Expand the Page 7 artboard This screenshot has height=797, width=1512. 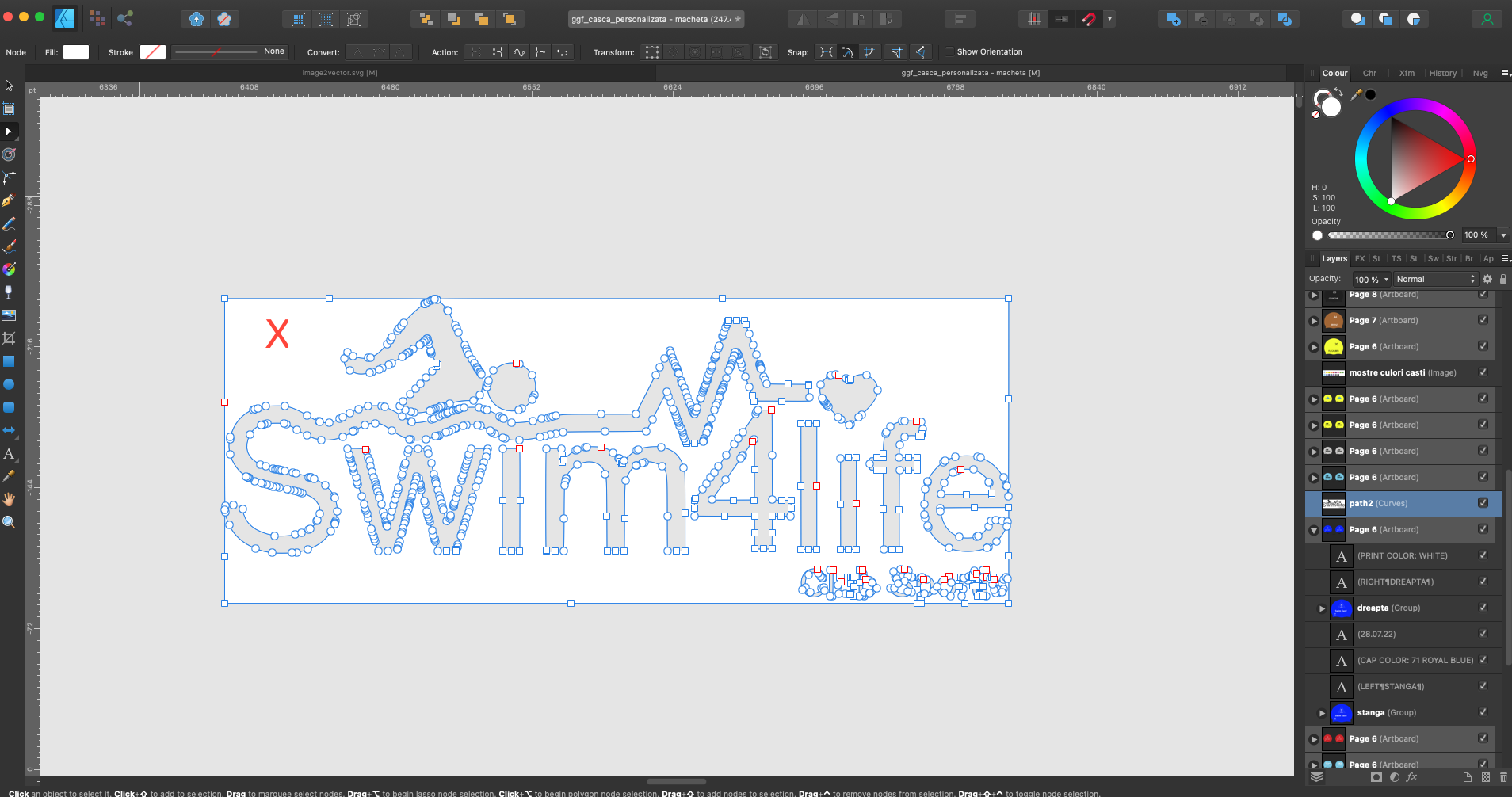1314,321
